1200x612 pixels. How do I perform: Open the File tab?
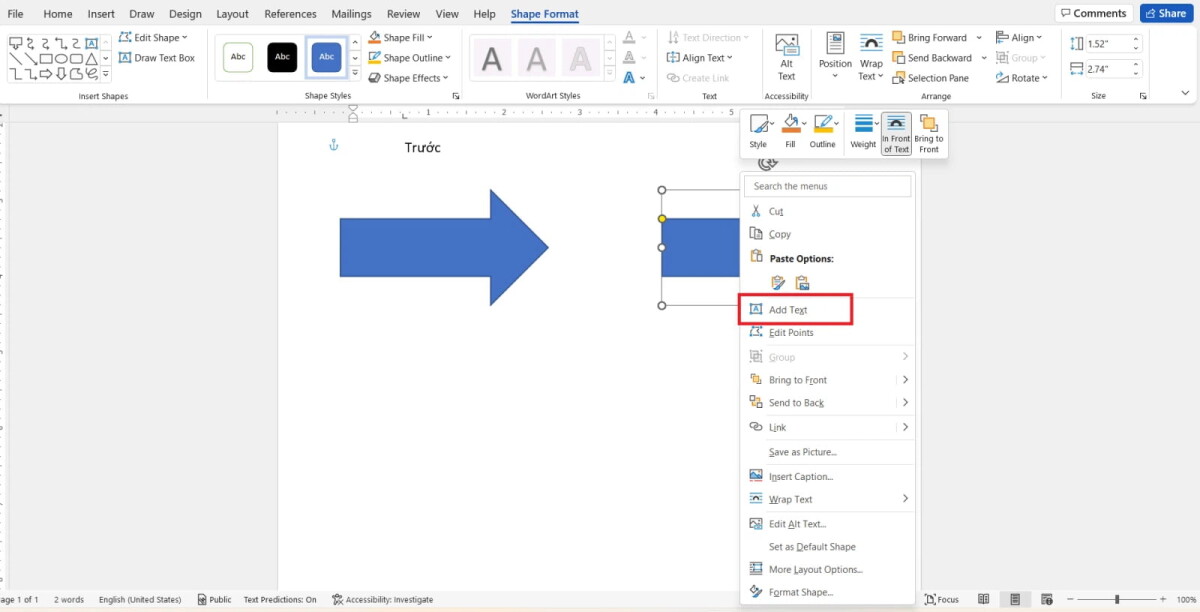coord(16,14)
